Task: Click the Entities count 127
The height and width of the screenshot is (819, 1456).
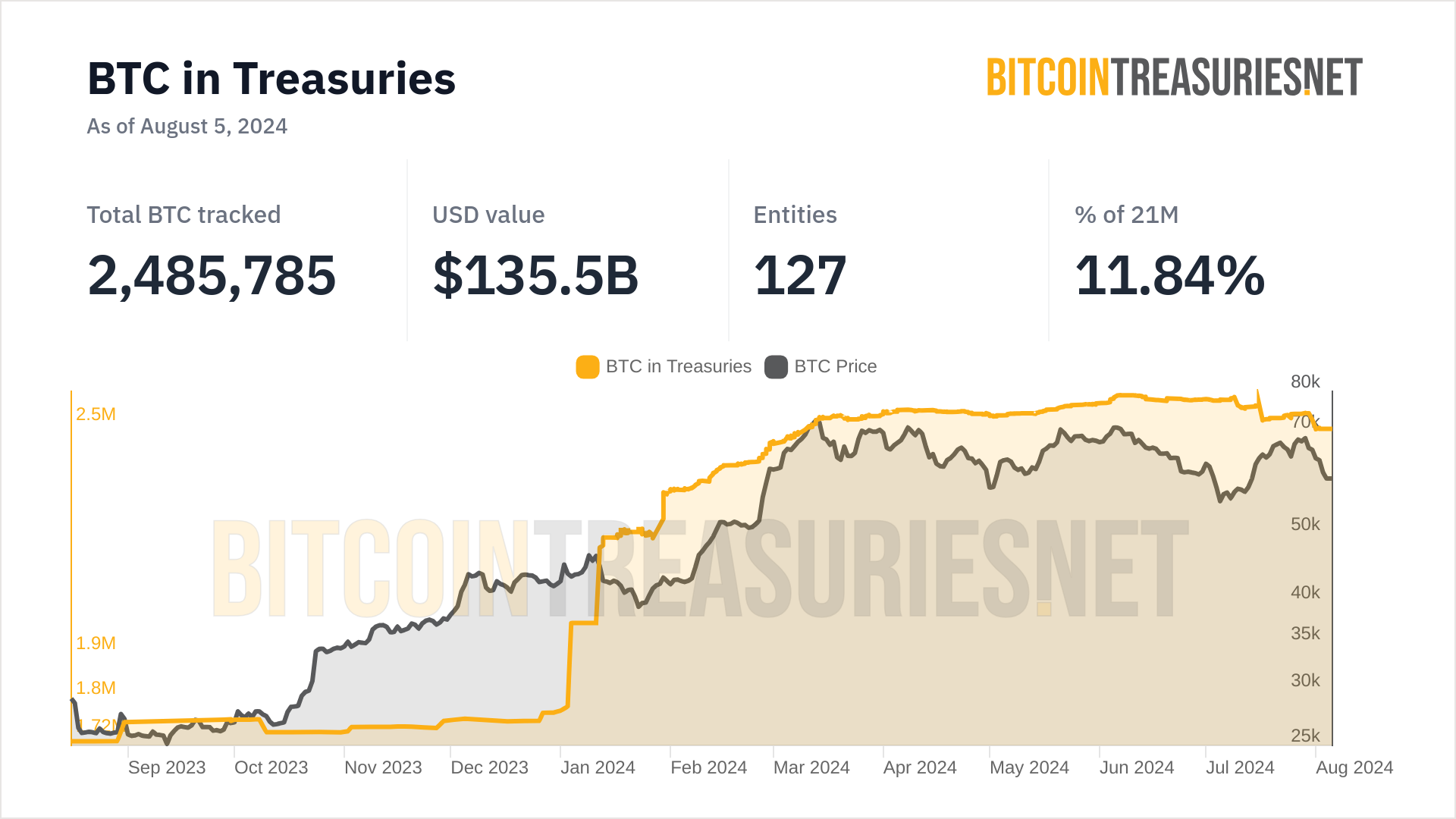Action: (800, 275)
